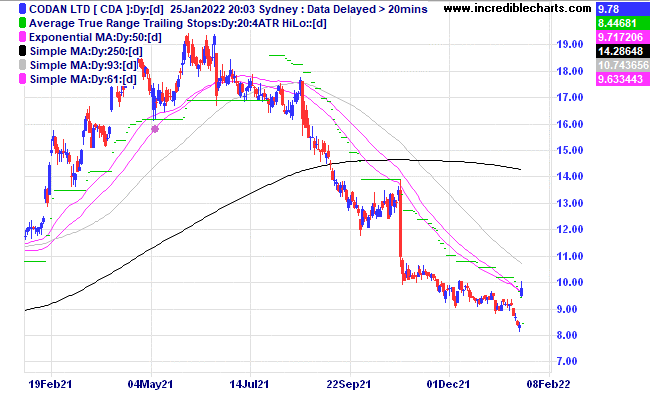
Task: Click the blue CODAN LTD legend swatch
Action: [x=22, y=9]
